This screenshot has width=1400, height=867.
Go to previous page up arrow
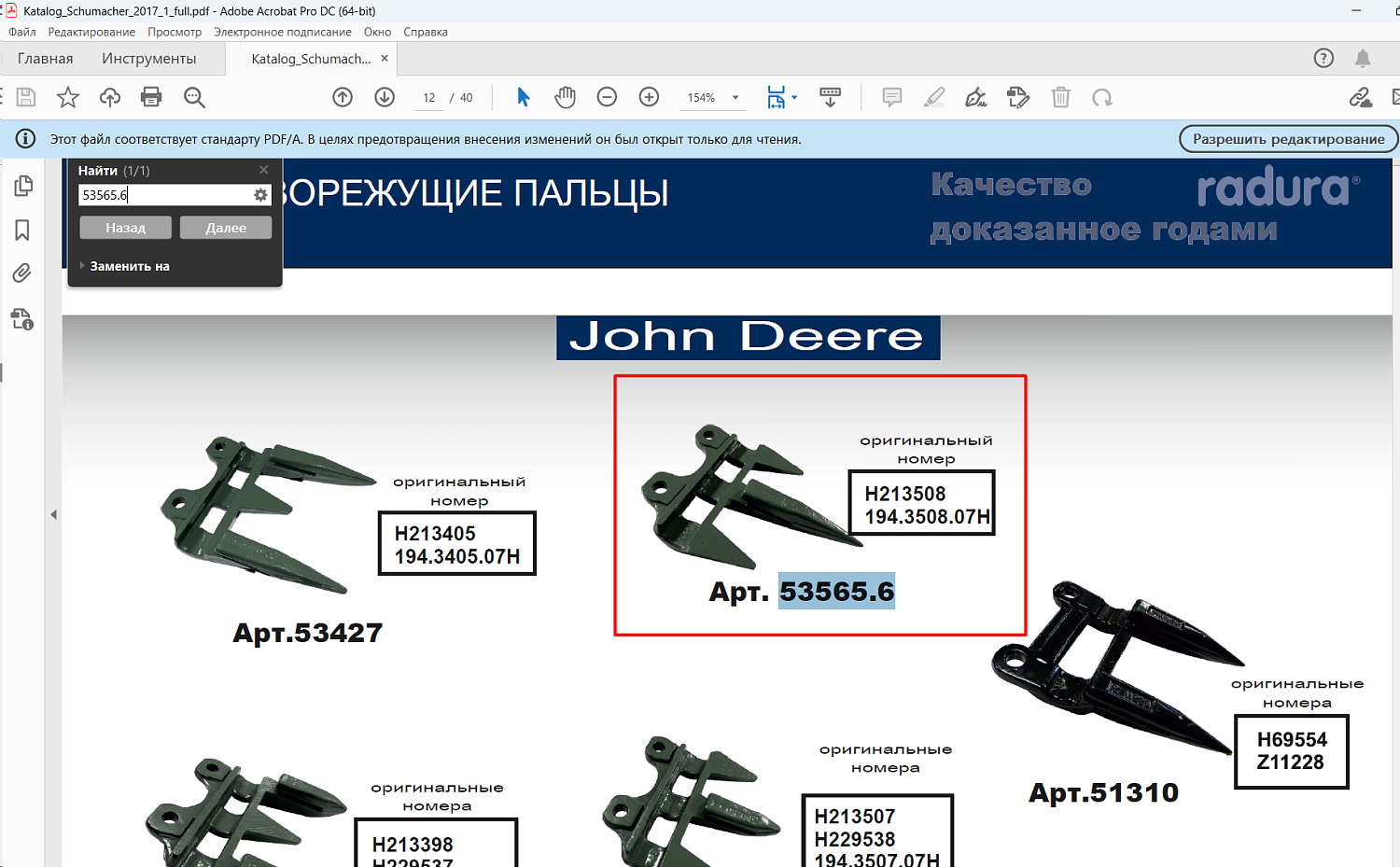point(343,97)
